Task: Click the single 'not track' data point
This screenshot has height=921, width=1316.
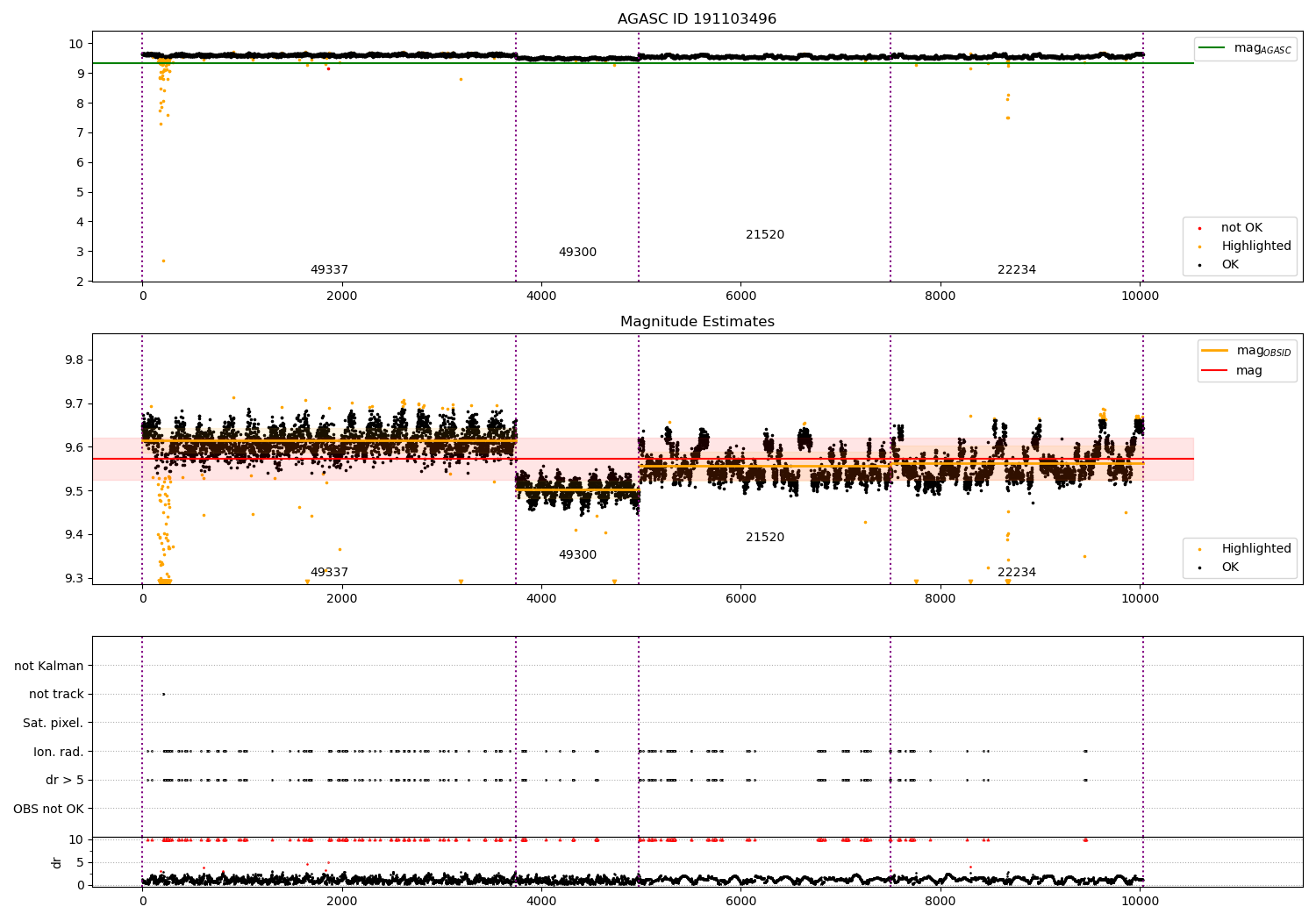Action: (163, 695)
